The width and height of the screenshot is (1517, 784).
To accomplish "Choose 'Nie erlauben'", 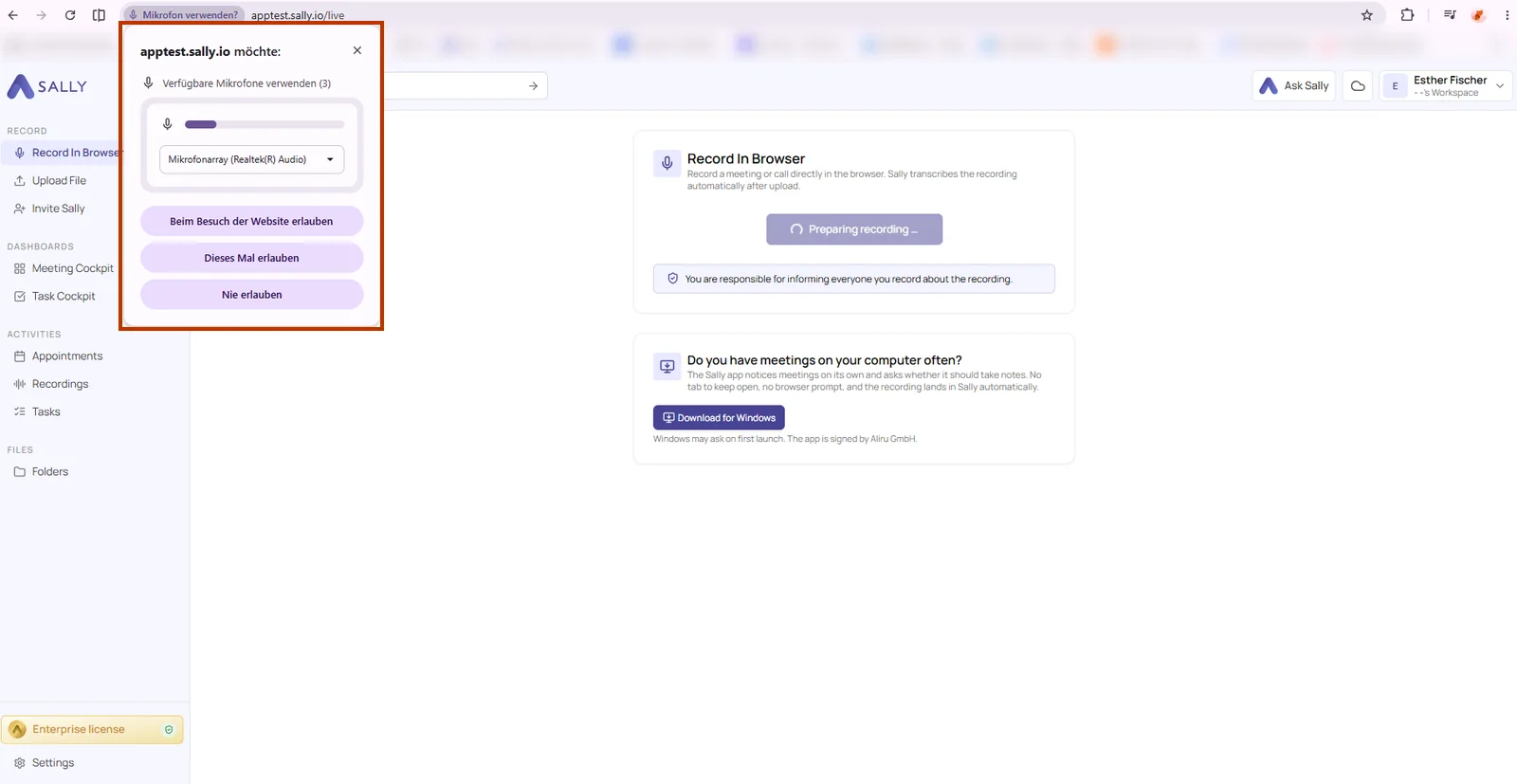I will pyautogui.click(x=251, y=295).
